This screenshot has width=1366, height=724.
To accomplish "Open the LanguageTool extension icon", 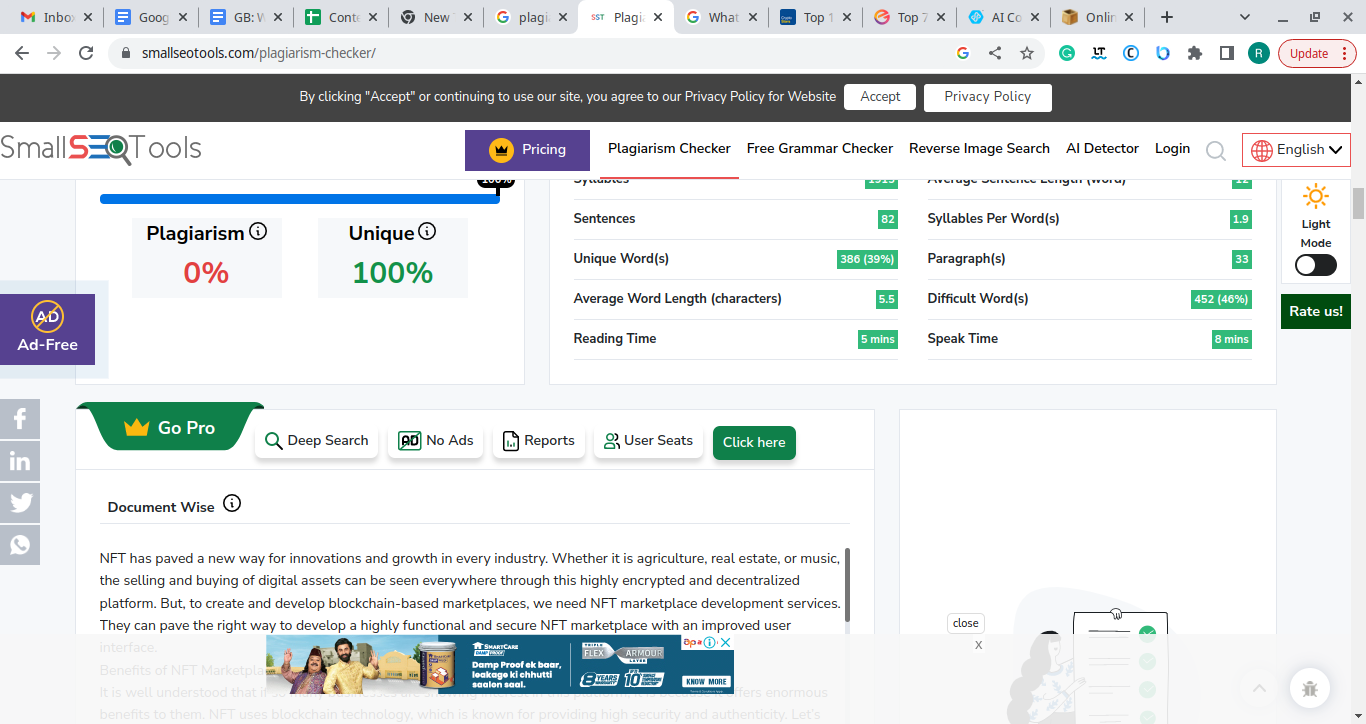I will click(1099, 54).
